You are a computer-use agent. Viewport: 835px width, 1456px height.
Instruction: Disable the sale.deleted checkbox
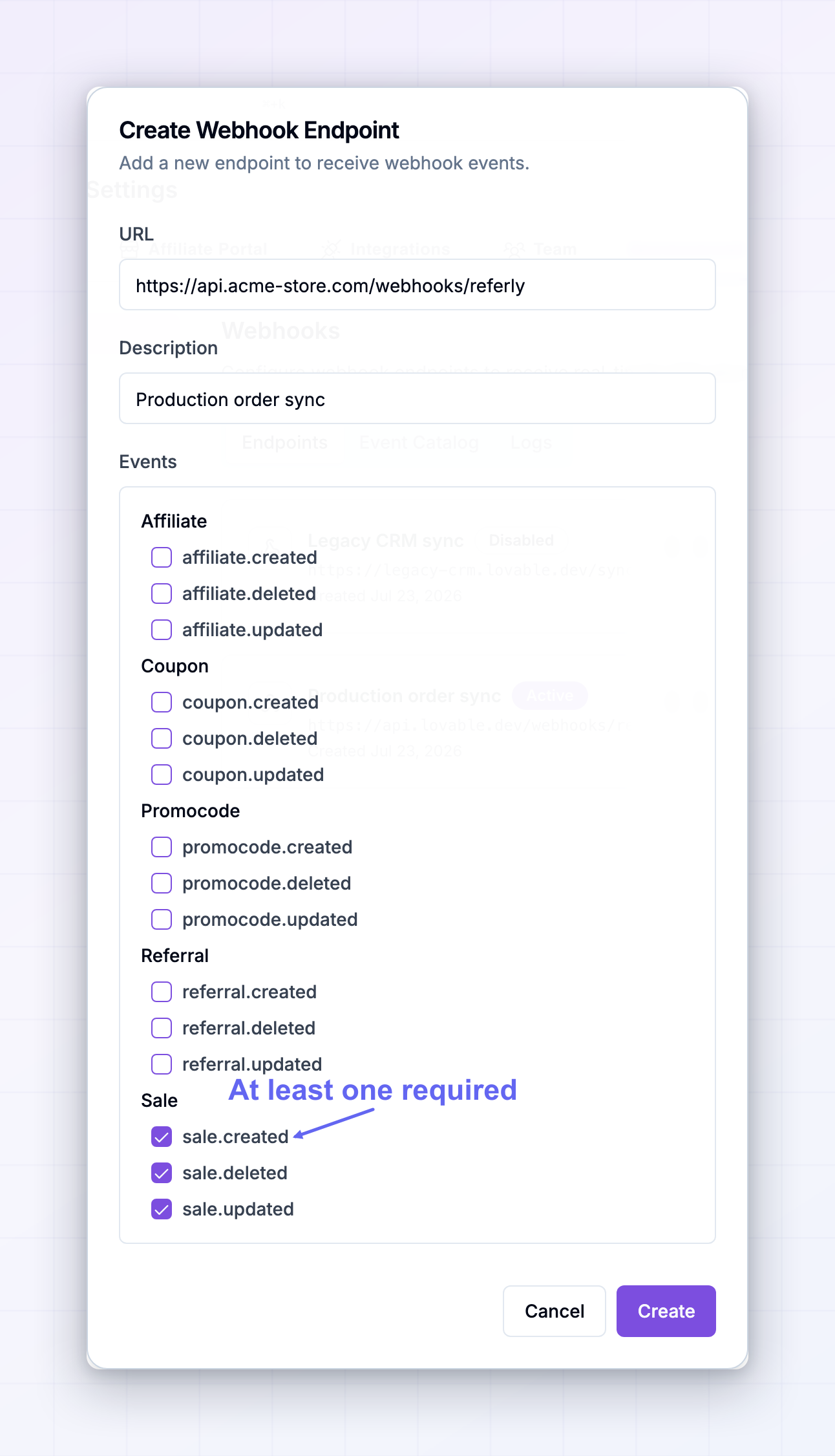(162, 1173)
